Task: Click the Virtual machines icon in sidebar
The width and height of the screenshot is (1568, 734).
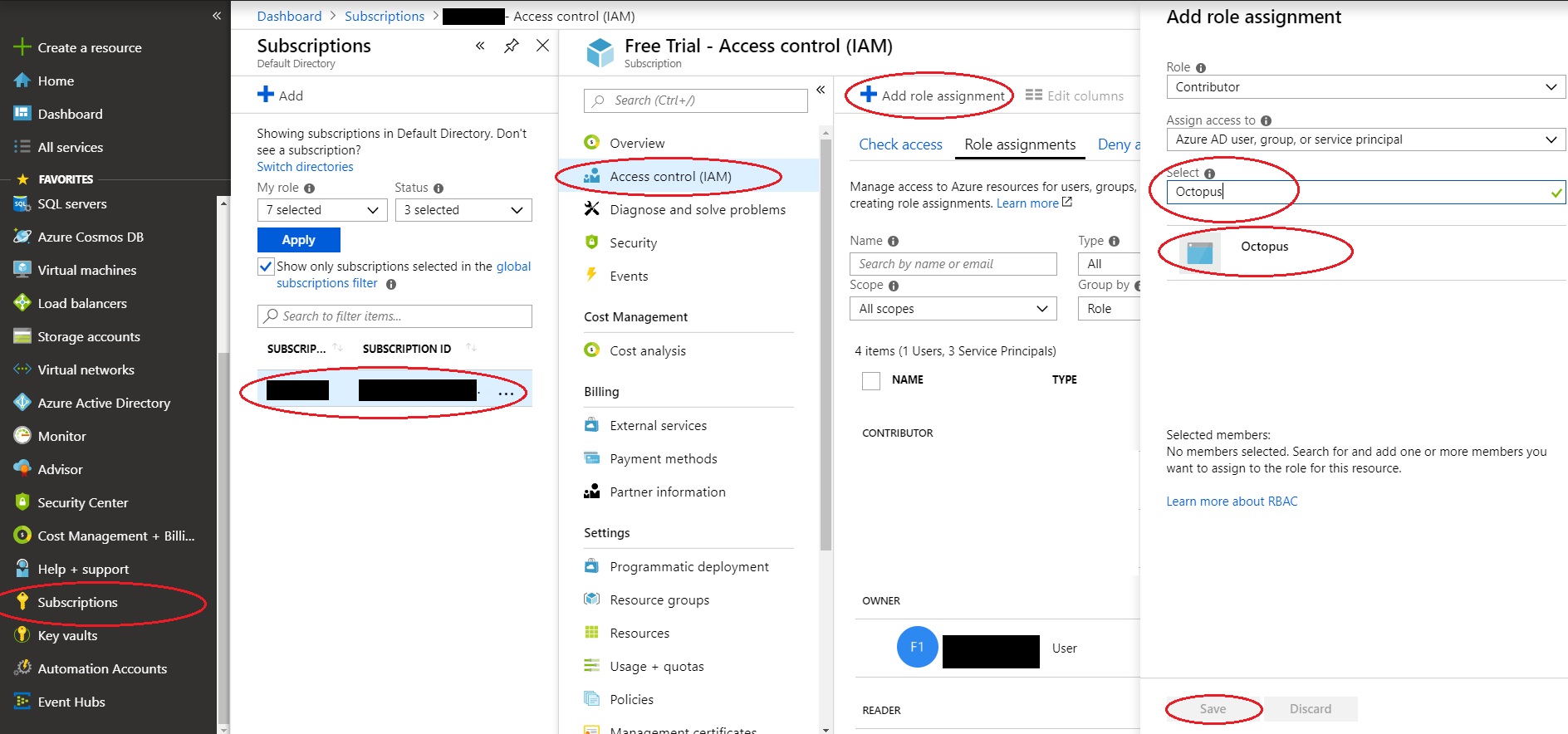Action: (22, 270)
